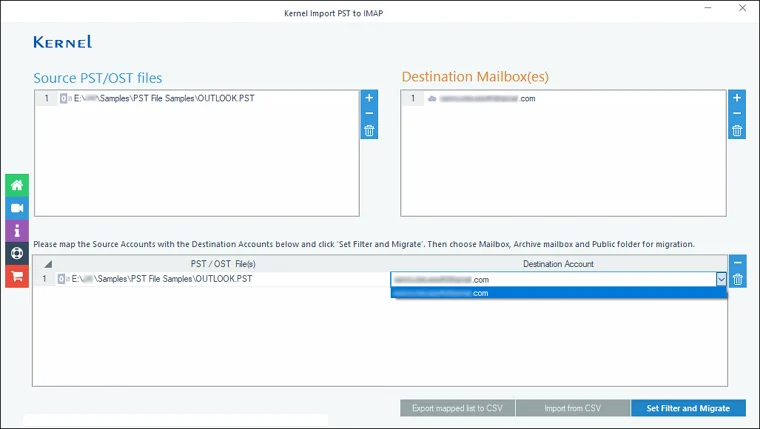The width and height of the screenshot is (760, 429).
Task: Open the video tutorial sidebar icon
Action: click(x=17, y=208)
